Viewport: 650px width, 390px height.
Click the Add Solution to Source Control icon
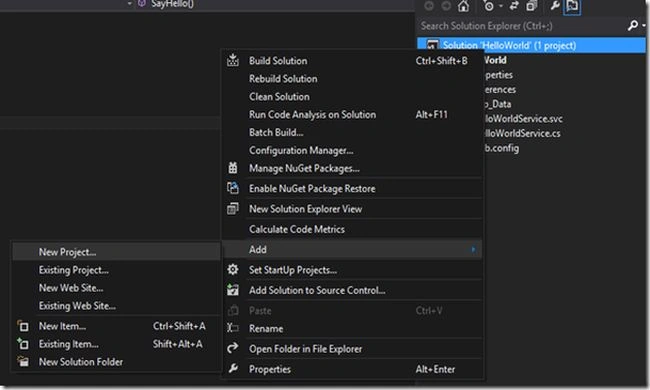click(233, 290)
